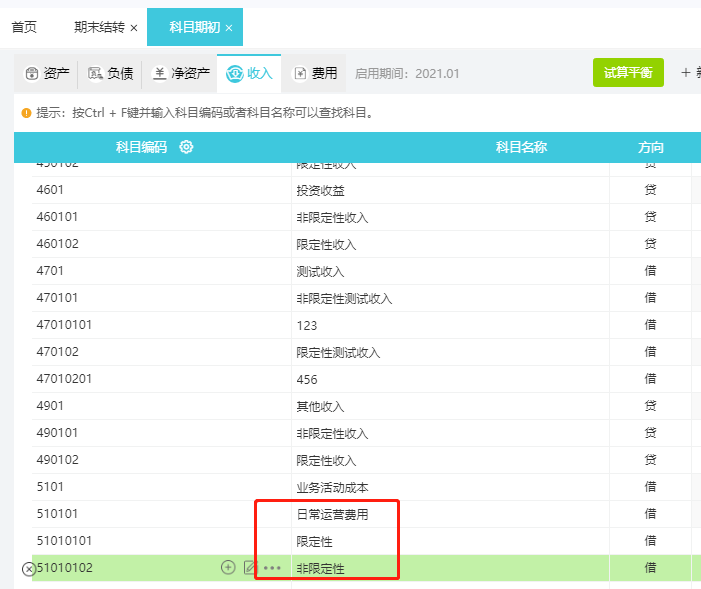
Task: Open the 费用 category tab
Action: pyautogui.click(x=314, y=73)
